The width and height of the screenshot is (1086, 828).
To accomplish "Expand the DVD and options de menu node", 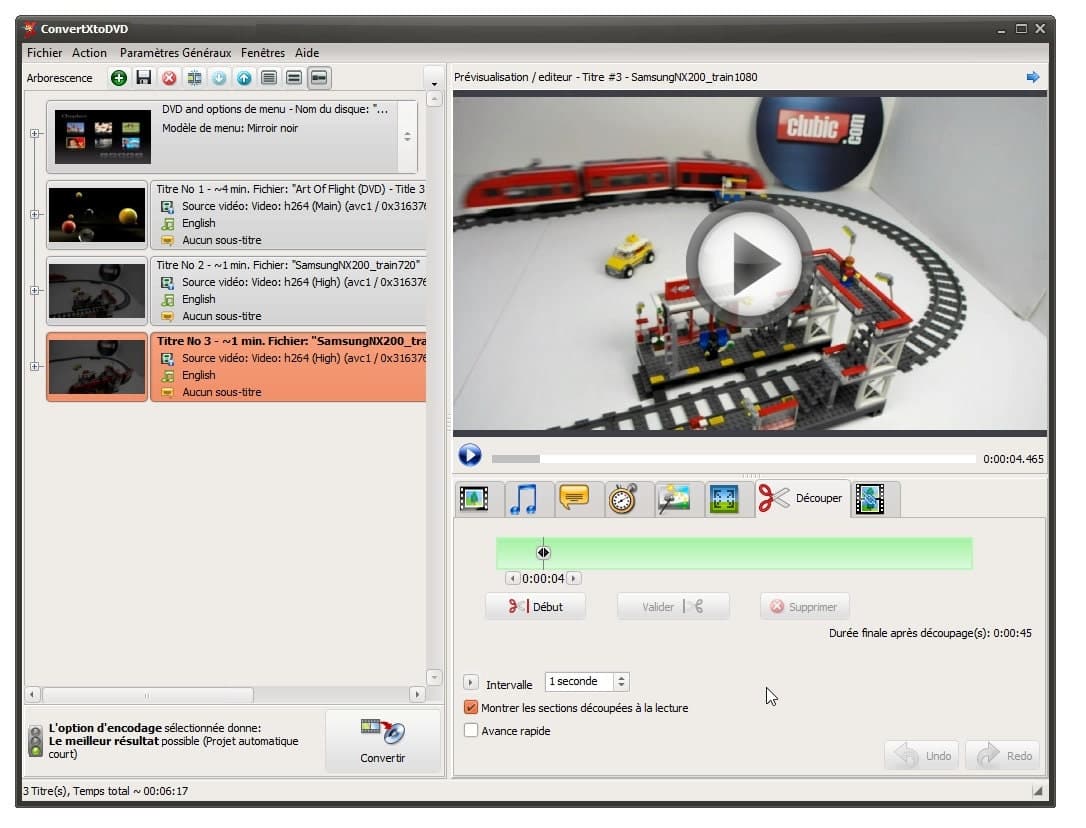I will pyautogui.click(x=35, y=136).
